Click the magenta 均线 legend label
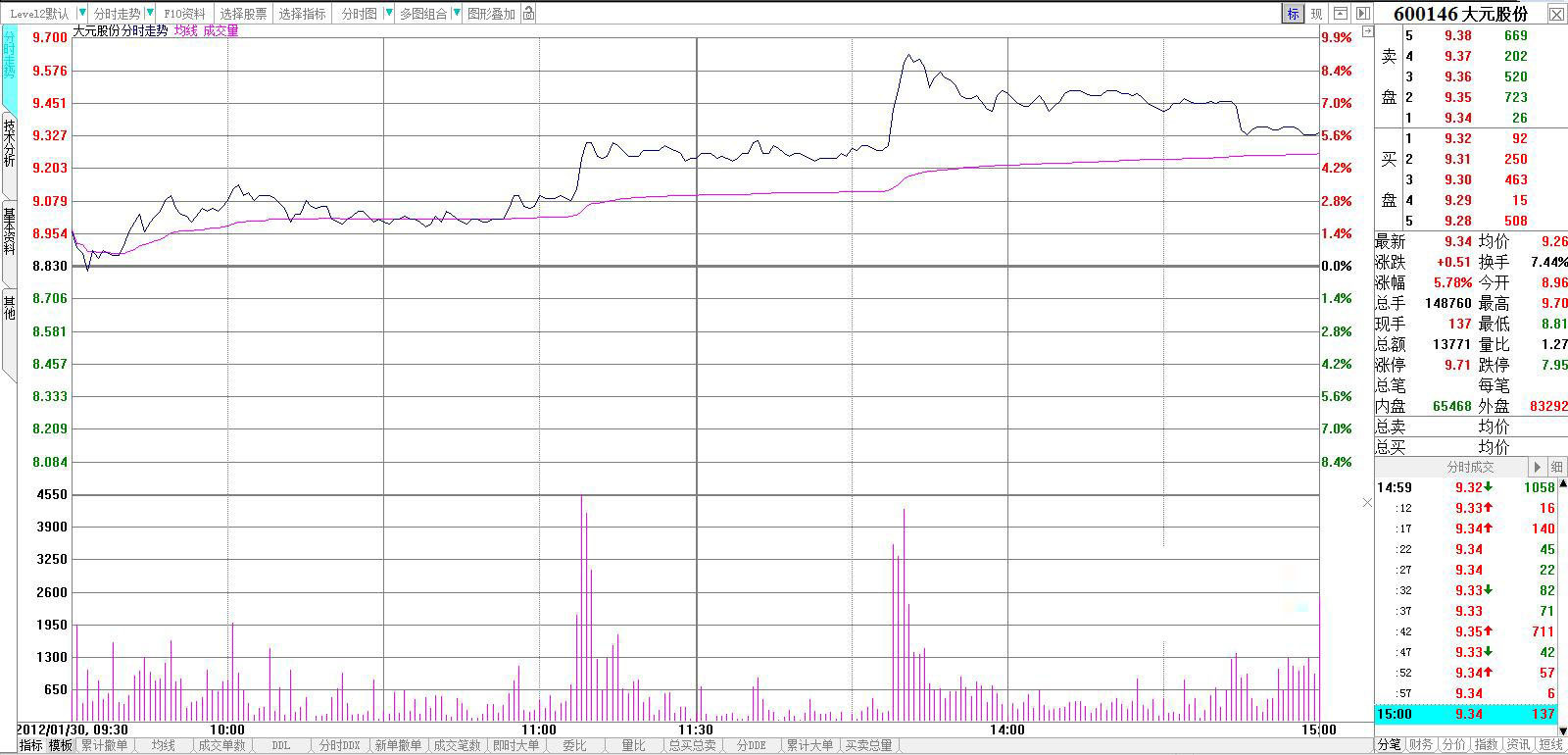The image size is (1568, 755). click(186, 31)
